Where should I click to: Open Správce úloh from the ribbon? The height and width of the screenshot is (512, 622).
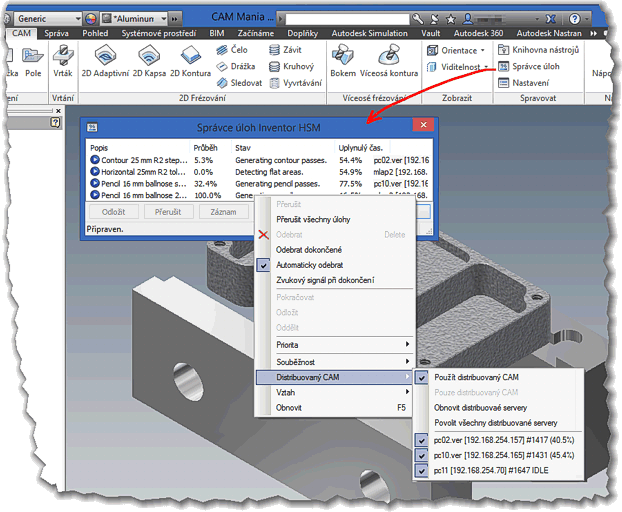coord(528,66)
